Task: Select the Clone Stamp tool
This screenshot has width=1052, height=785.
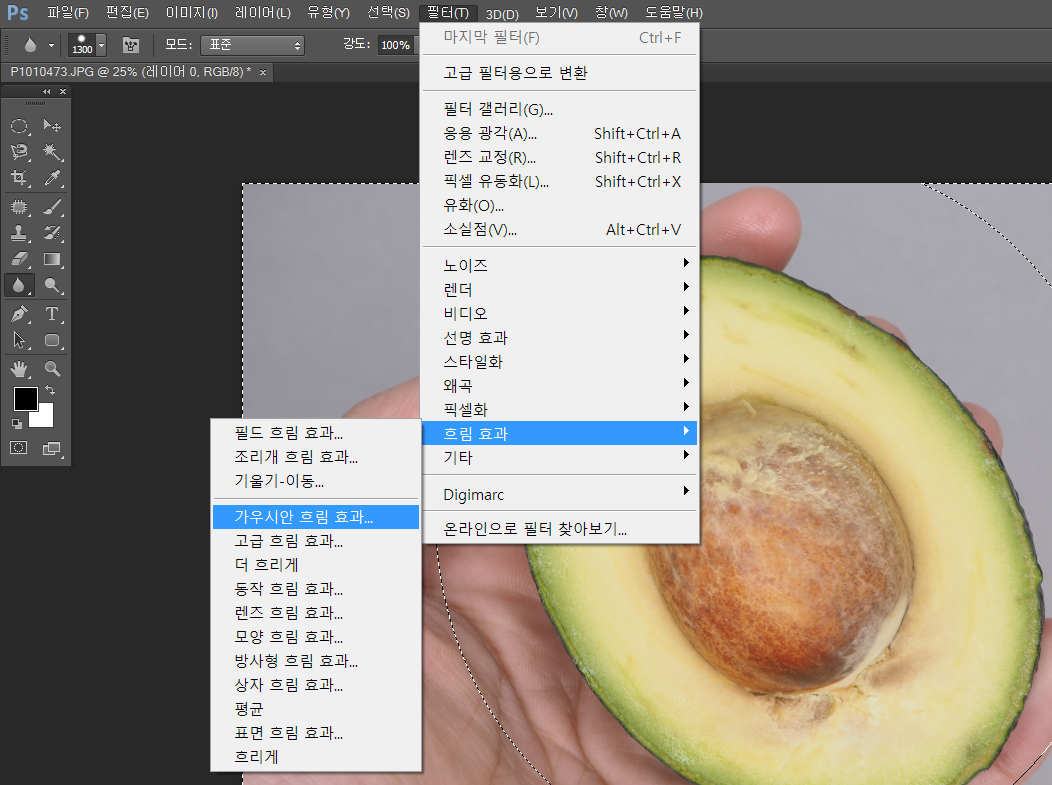Action: [19, 233]
